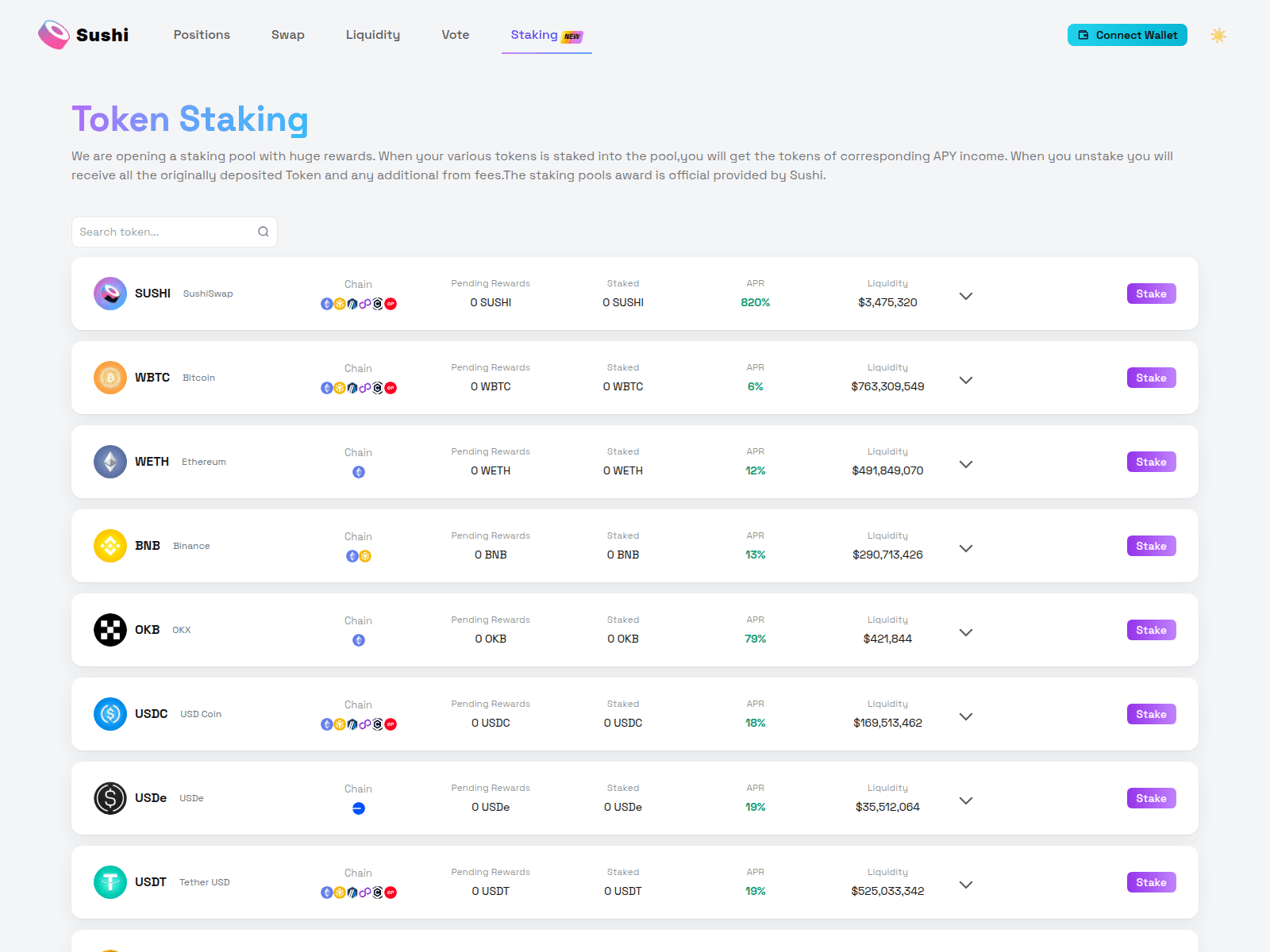
Task: Click the USDe chain icon
Action: point(359,808)
